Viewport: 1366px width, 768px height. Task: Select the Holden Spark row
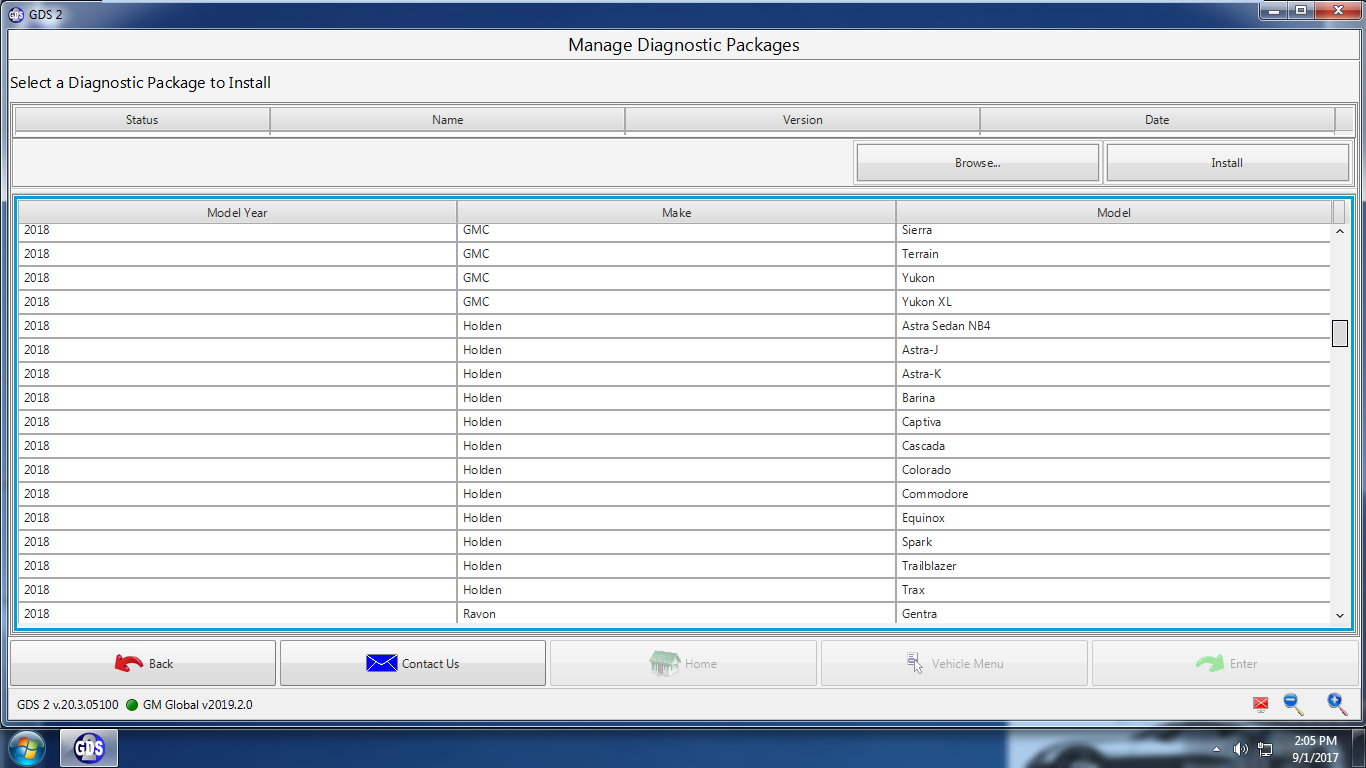tap(674, 542)
